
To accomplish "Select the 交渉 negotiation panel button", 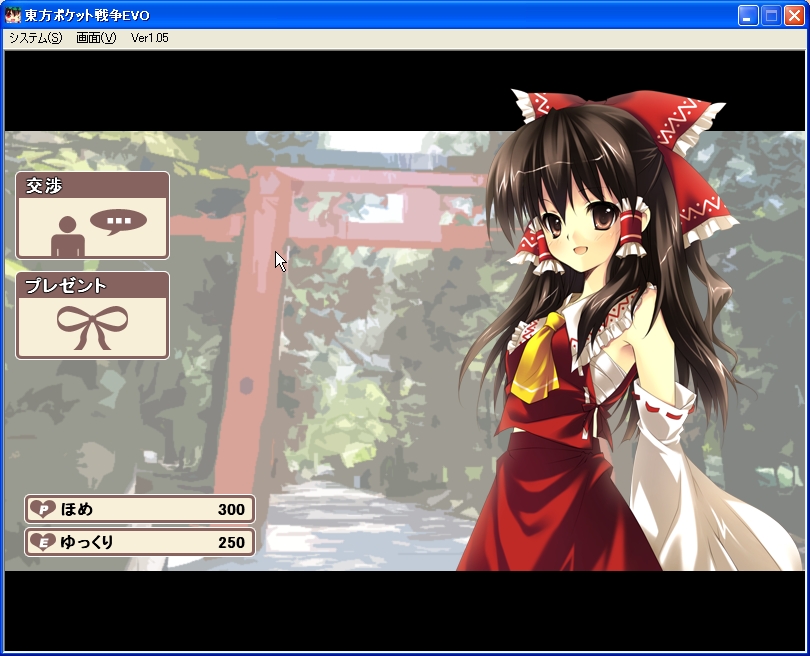I will click(92, 215).
